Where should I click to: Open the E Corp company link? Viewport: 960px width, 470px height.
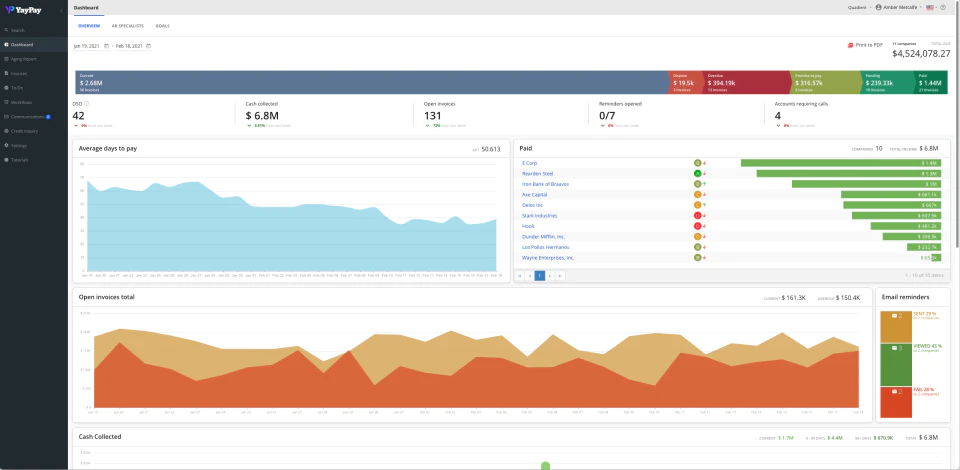coord(528,163)
